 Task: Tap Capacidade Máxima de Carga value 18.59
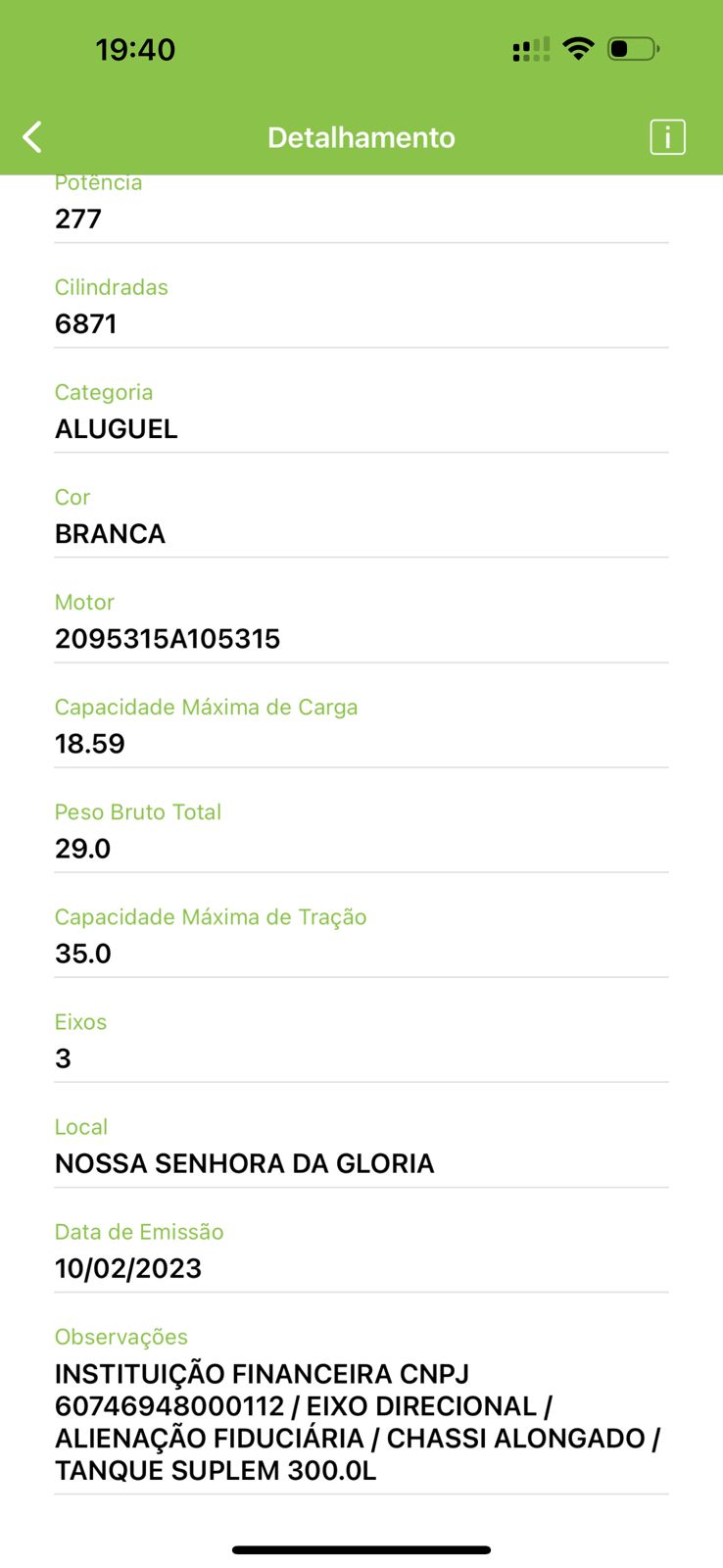click(90, 743)
